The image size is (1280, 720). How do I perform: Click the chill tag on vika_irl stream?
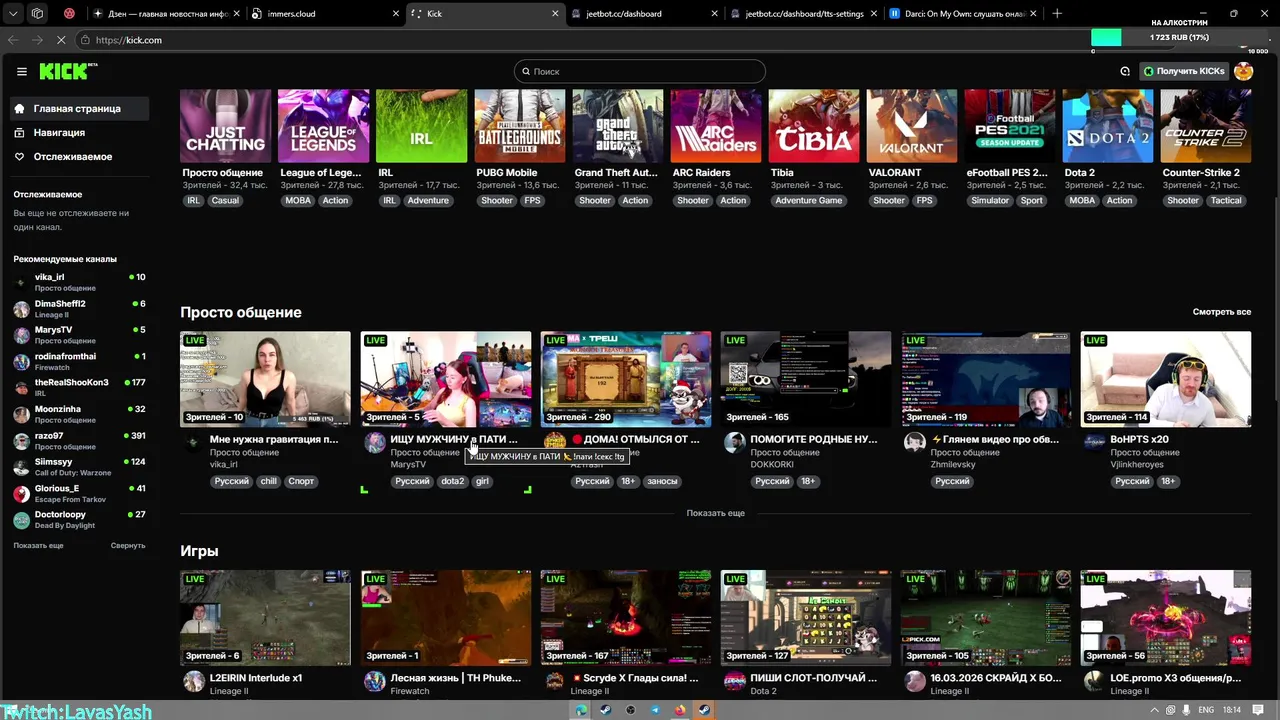[268, 481]
